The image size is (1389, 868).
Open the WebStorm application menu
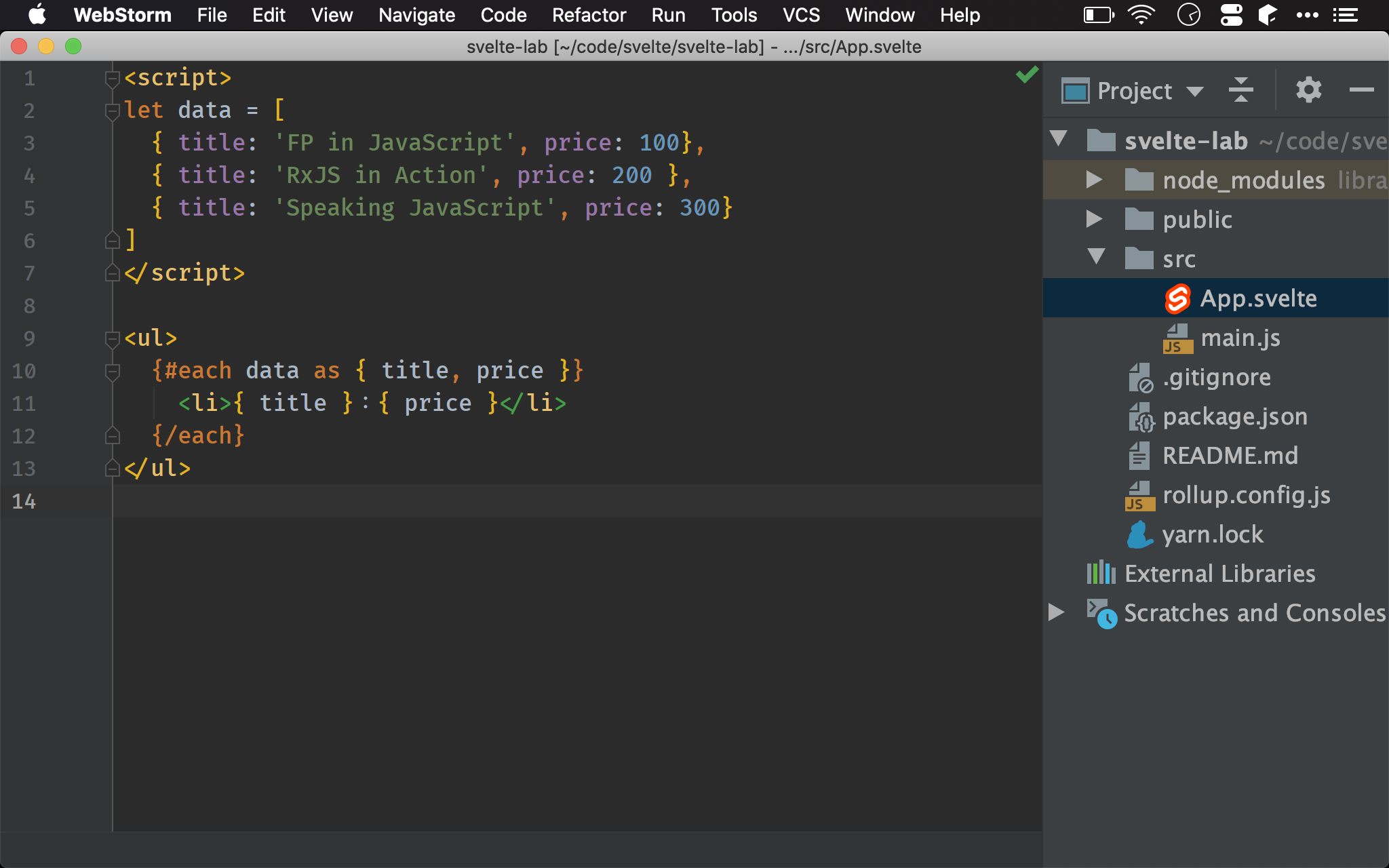pos(122,15)
